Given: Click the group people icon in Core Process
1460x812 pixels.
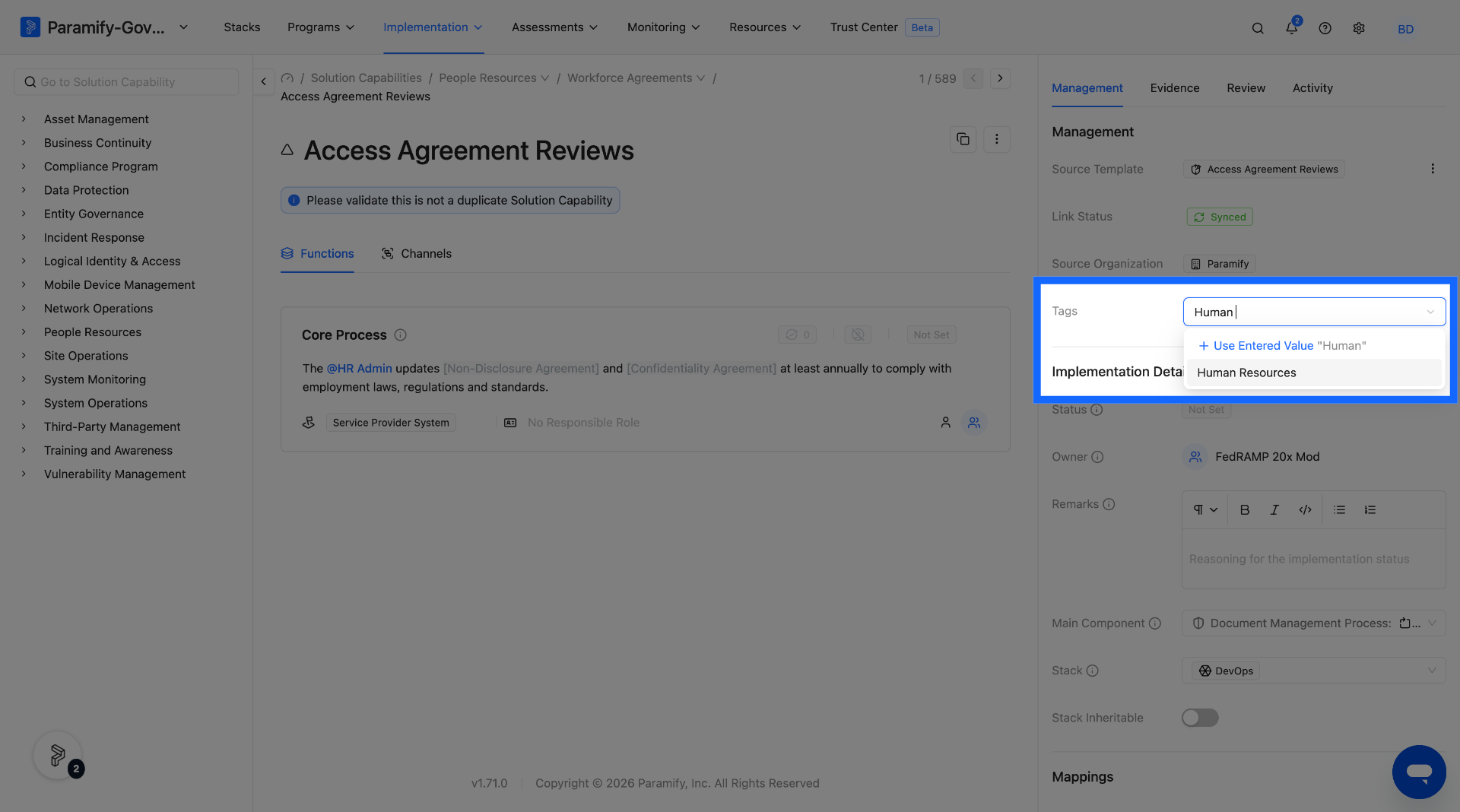Looking at the screenshot, I should (x=974, y=423).
